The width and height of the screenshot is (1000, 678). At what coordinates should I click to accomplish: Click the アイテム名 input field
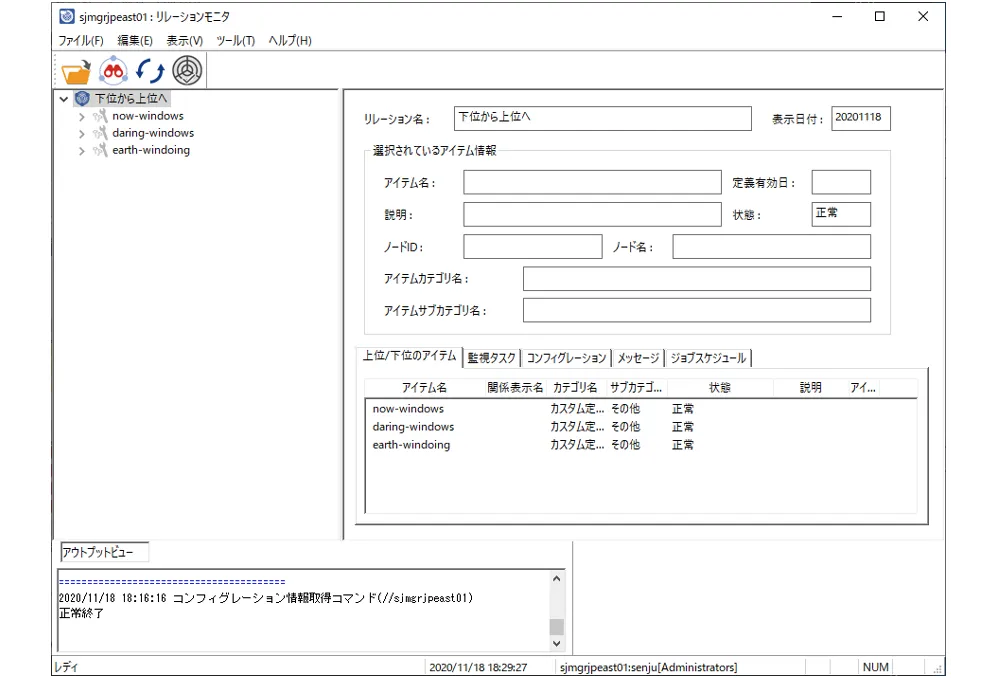point(592,182)
